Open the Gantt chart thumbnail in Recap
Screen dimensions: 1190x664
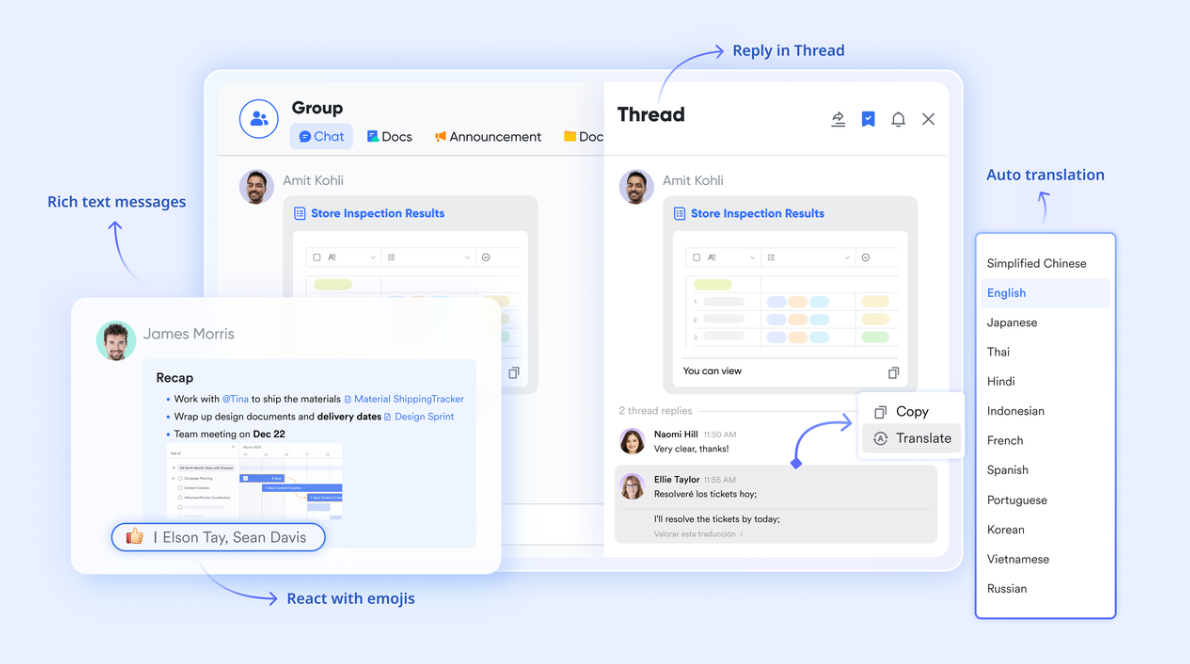[254, 481]
